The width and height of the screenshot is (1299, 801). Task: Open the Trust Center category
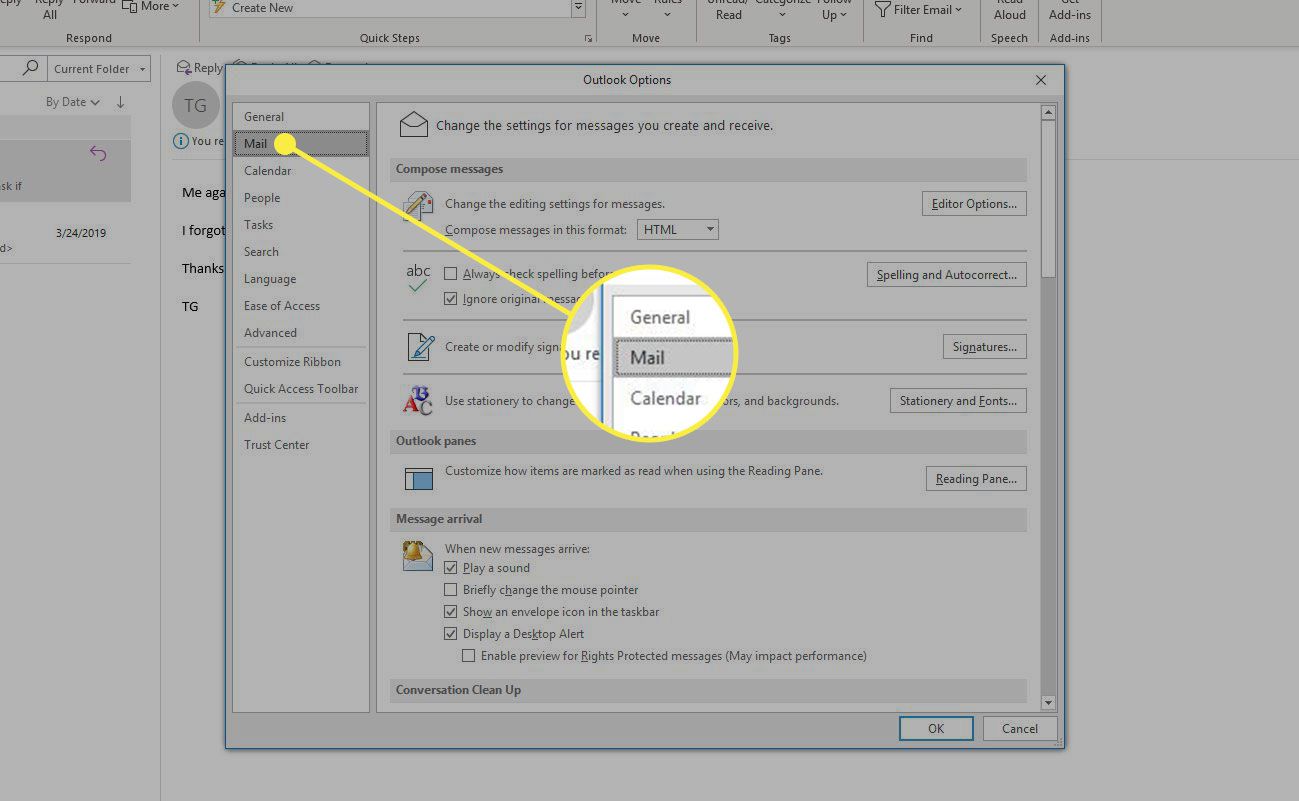coord(300,445)
